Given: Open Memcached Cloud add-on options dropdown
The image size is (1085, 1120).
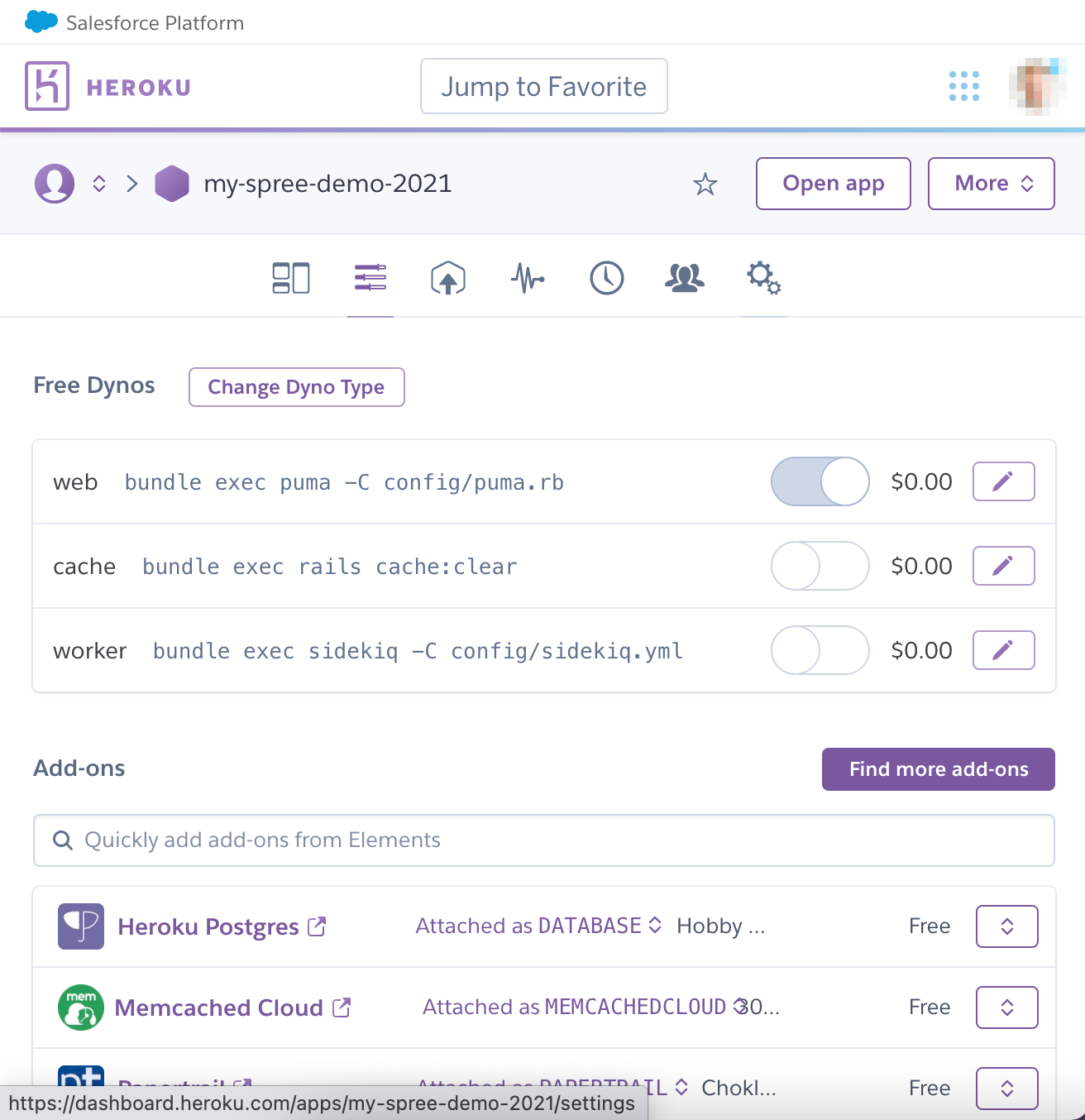Looking at the screenshot, I should click(x=1007, y=1008).
